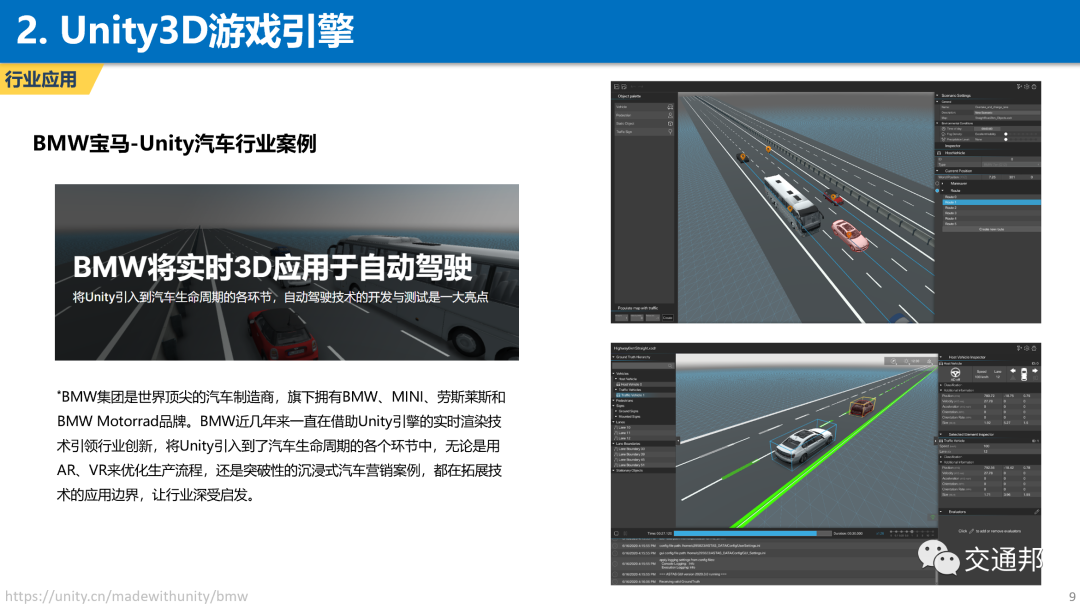
Task: Click the Traffic Sign pin icon in palette
Action: [670, 132]
